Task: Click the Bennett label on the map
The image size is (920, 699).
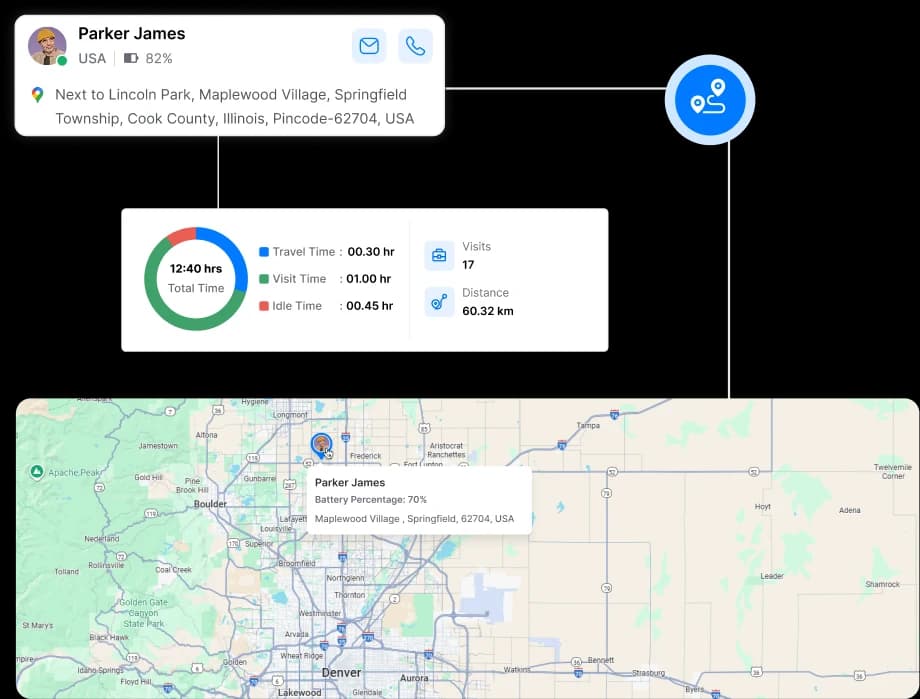Action: 601,660
